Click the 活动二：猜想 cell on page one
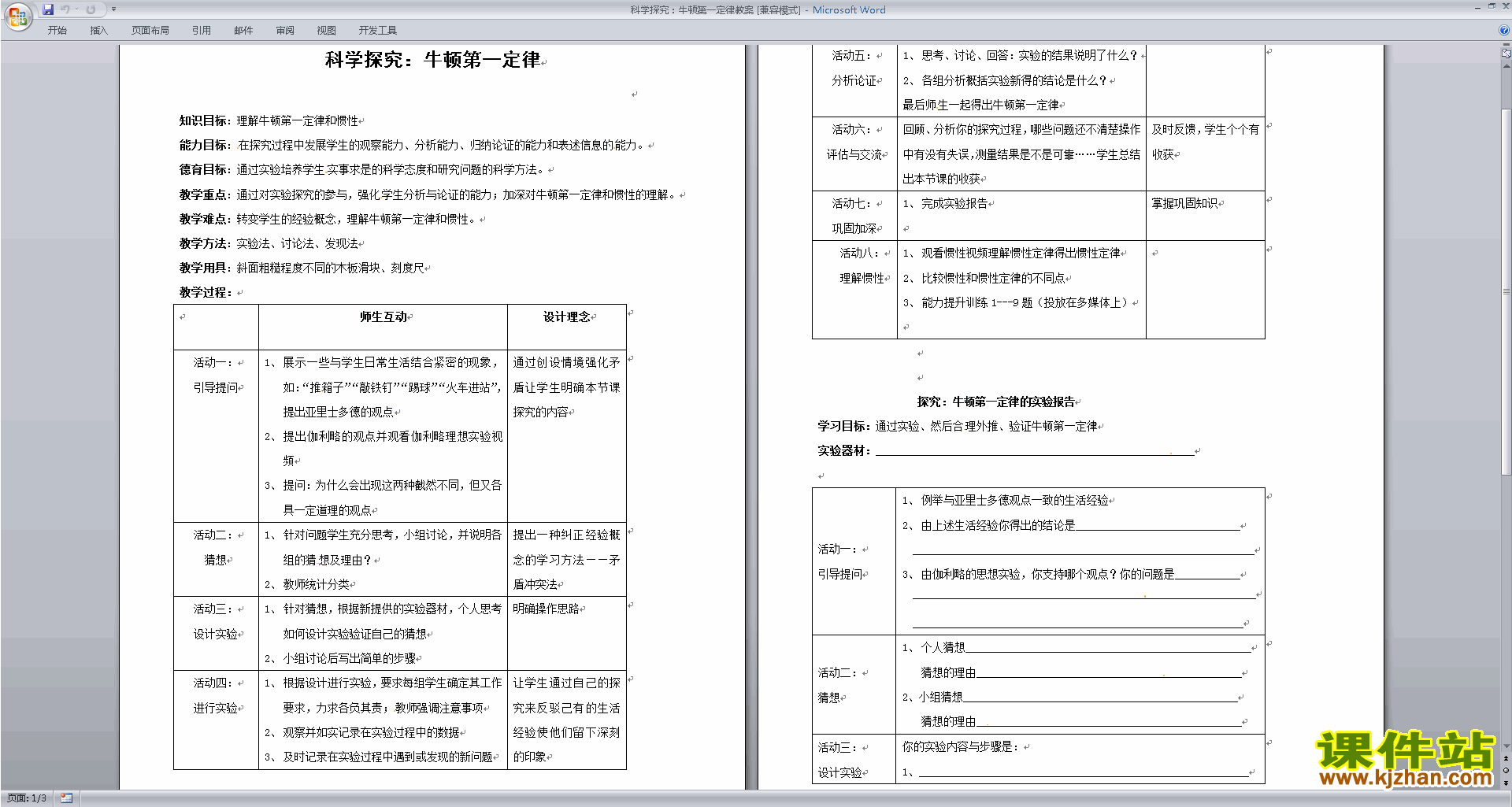This screenshot has width=1512, height=807. [x=216, y=559]
